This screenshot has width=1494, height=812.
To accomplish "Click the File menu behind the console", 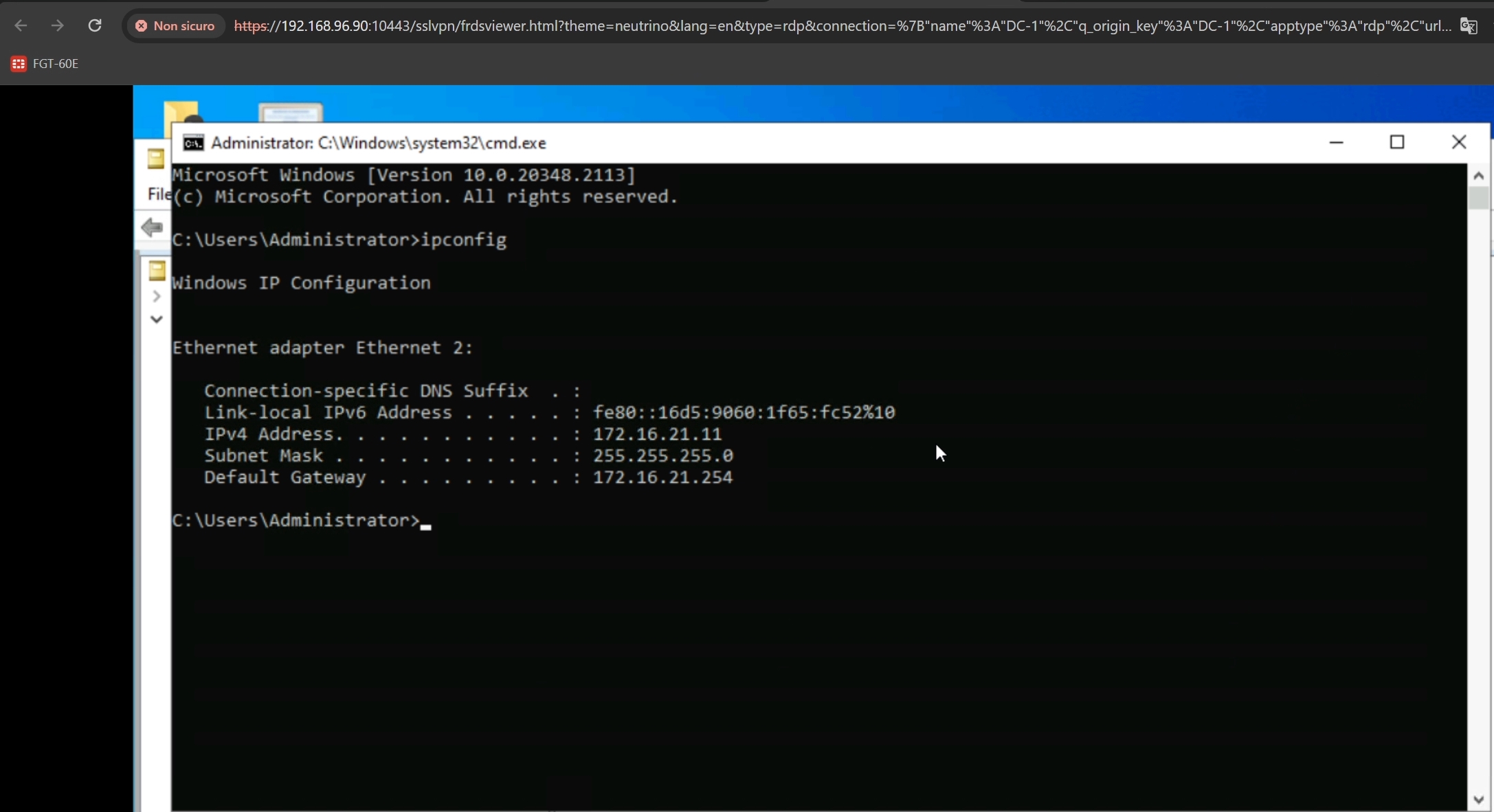I will 159,194.
